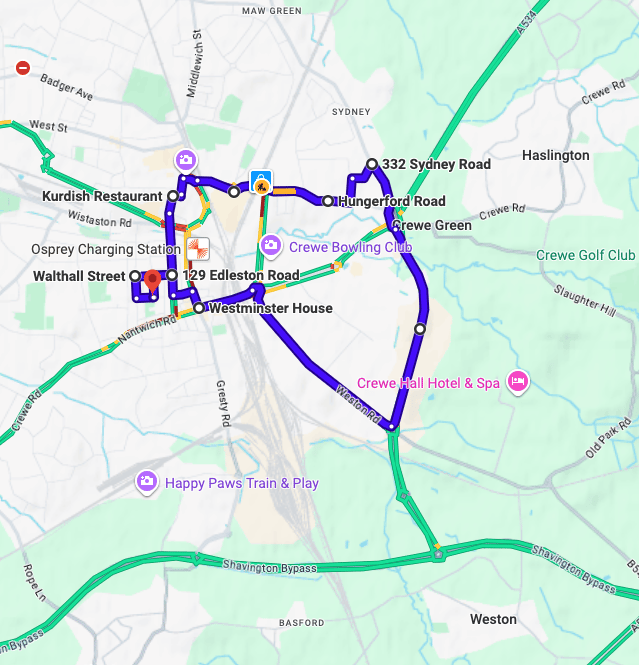Click the Crewe Golf Club label
The height and width of the screenshot is (665, 639).
coord(586,255)
